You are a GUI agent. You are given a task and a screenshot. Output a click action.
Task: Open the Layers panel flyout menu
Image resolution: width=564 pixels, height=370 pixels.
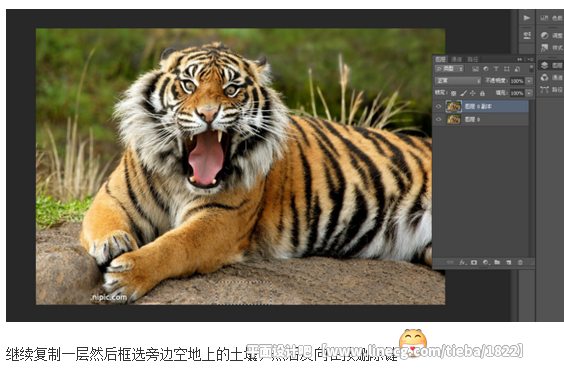pos(530,59)
